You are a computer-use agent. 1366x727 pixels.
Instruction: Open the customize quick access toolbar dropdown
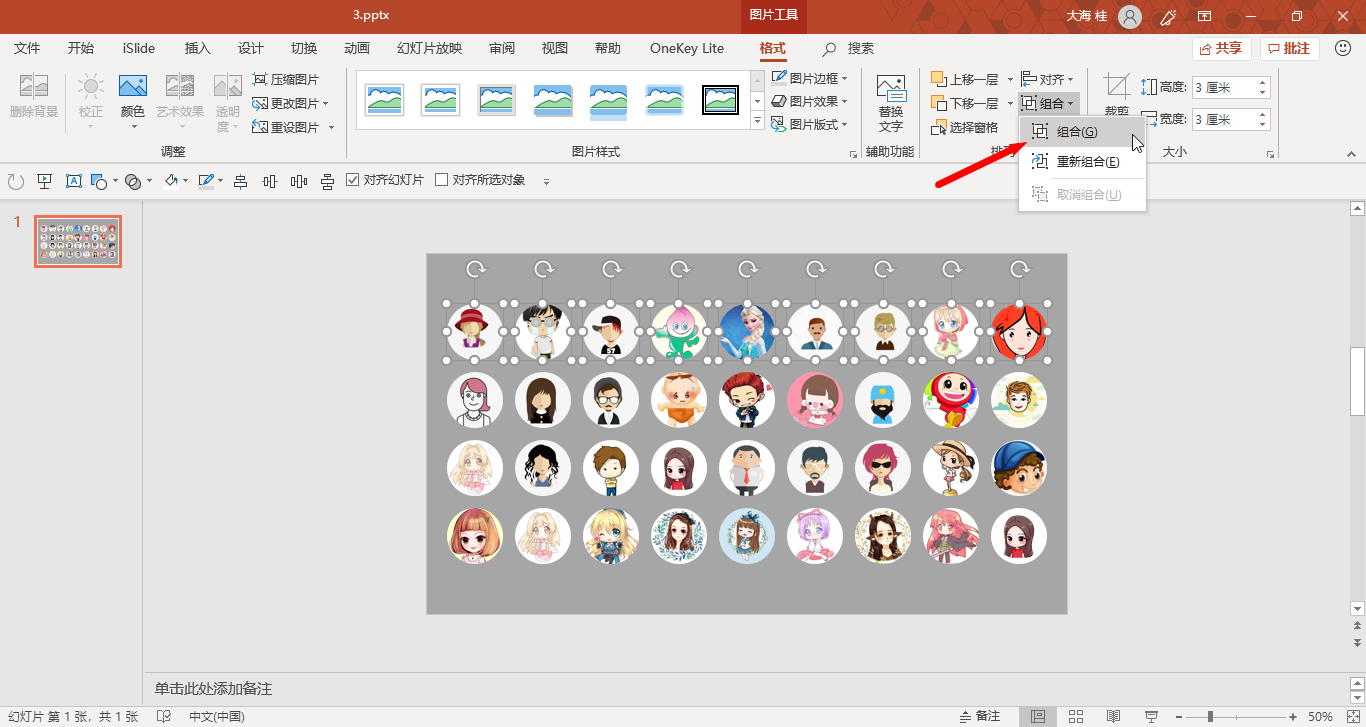click(546, 181)
